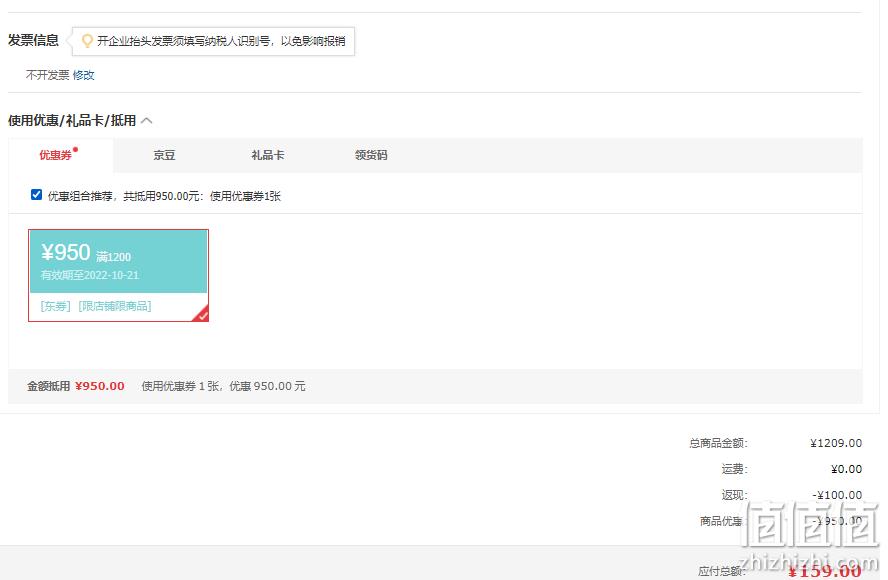This screenshot has height=580, width=888.
Task: Open the 领货码 tab
Action: (x=371, y=155)
